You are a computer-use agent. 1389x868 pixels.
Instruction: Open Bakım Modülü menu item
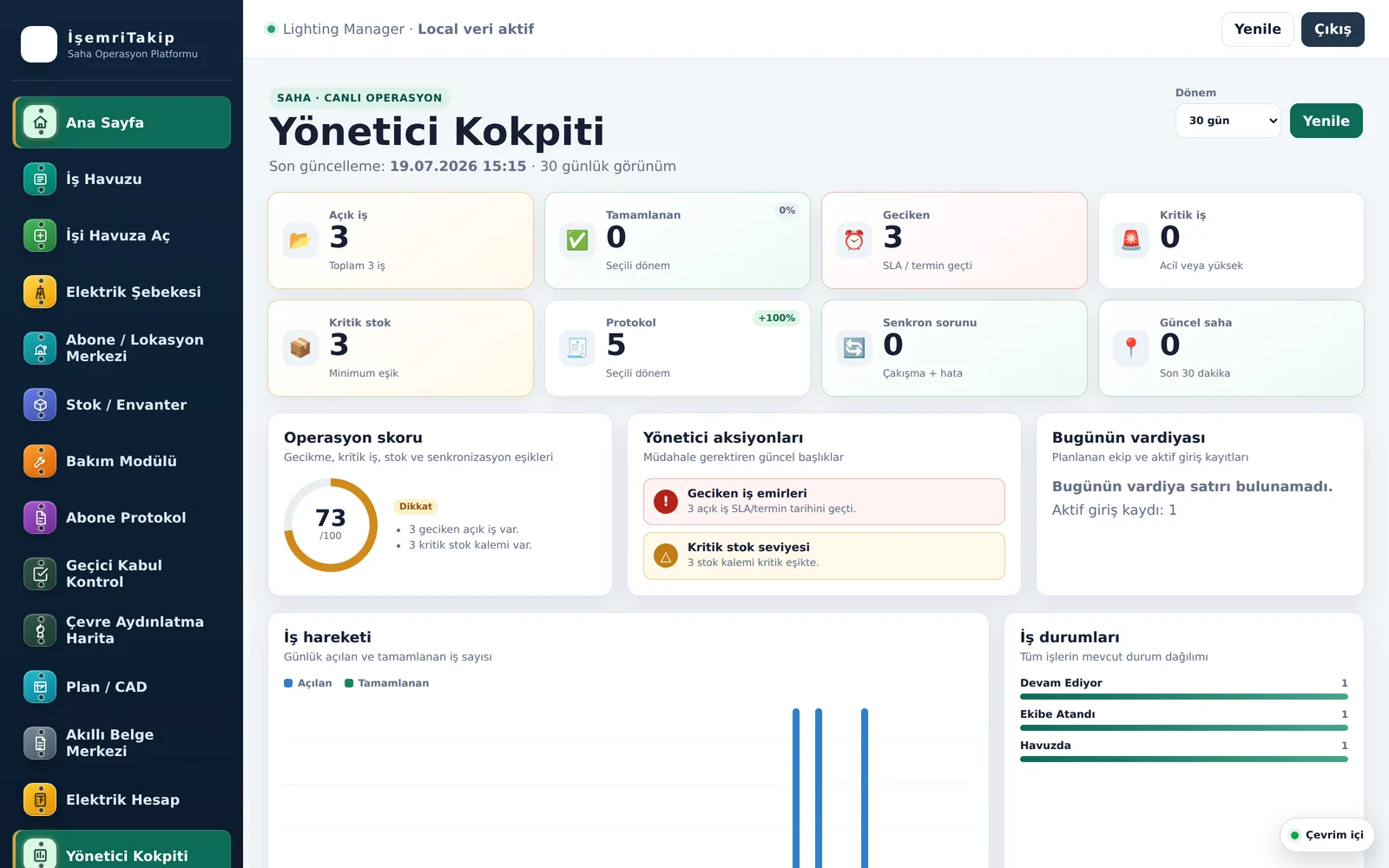point(122,461)
